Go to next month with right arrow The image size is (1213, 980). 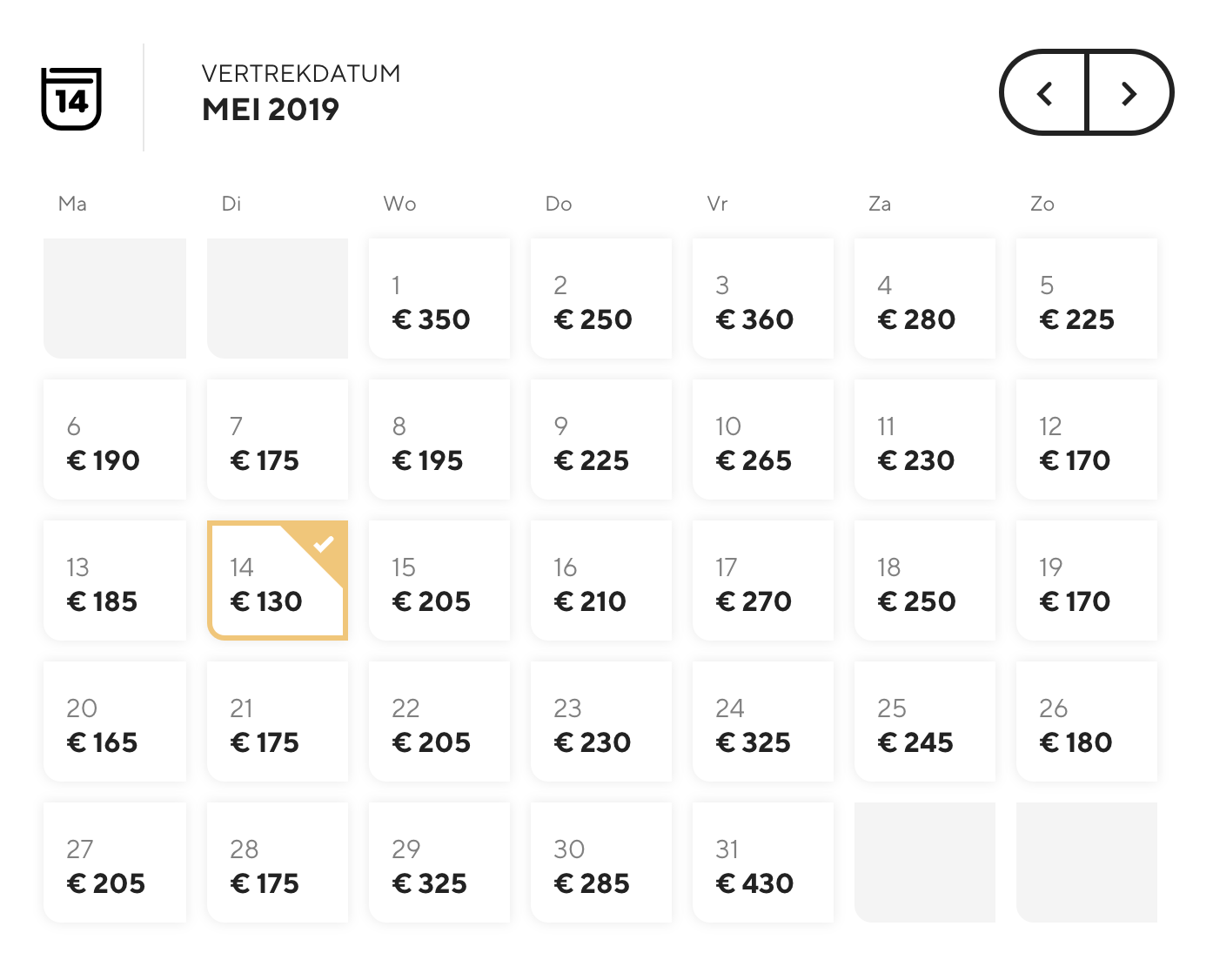1129,93
